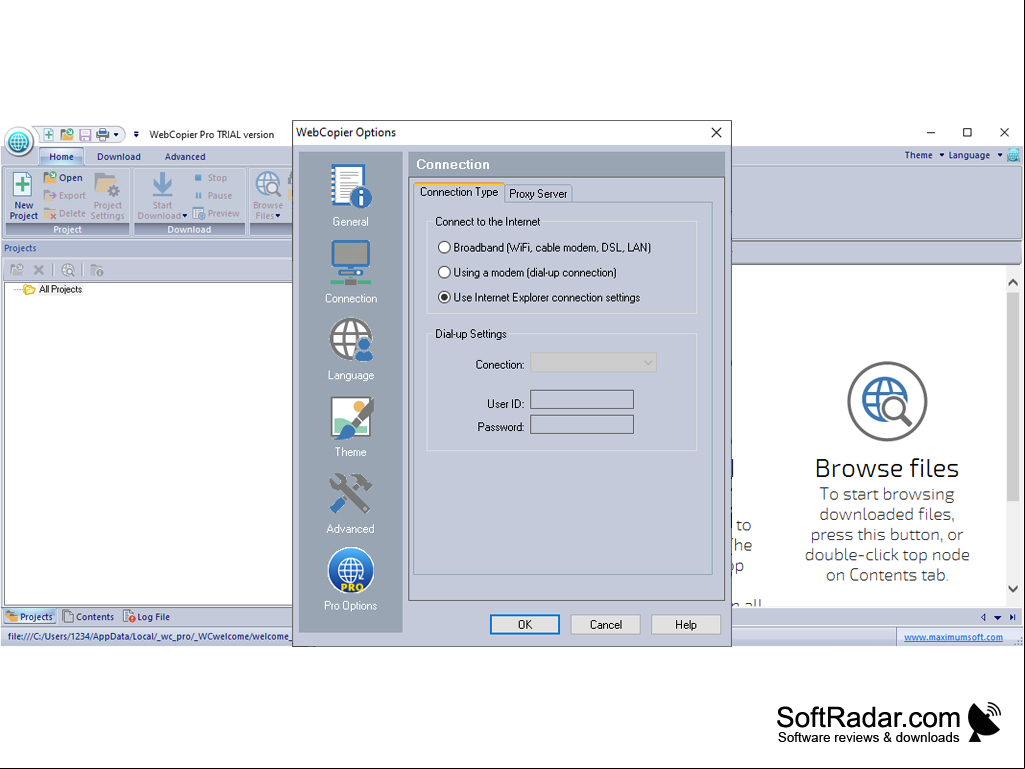The width and height of the screenshot is (1025, 769).
Task: Click the open-project icon in the Projects panel toolbar
Action: 17,269
